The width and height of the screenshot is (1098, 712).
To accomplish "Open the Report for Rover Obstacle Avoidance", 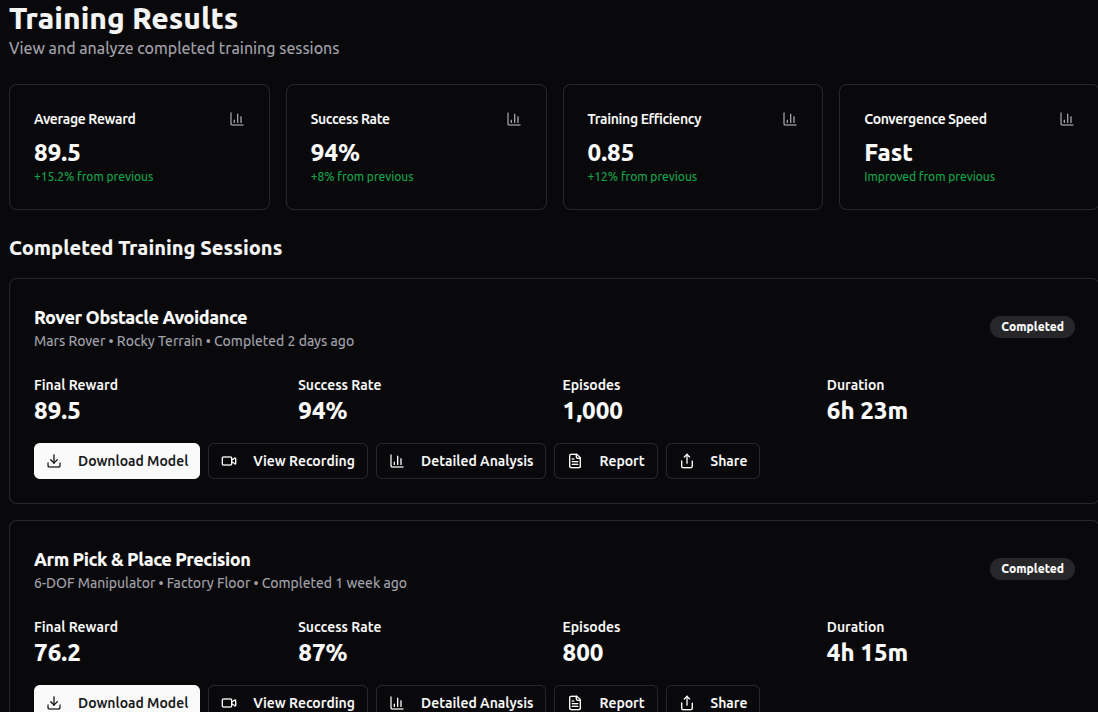I will pos(606,461).
